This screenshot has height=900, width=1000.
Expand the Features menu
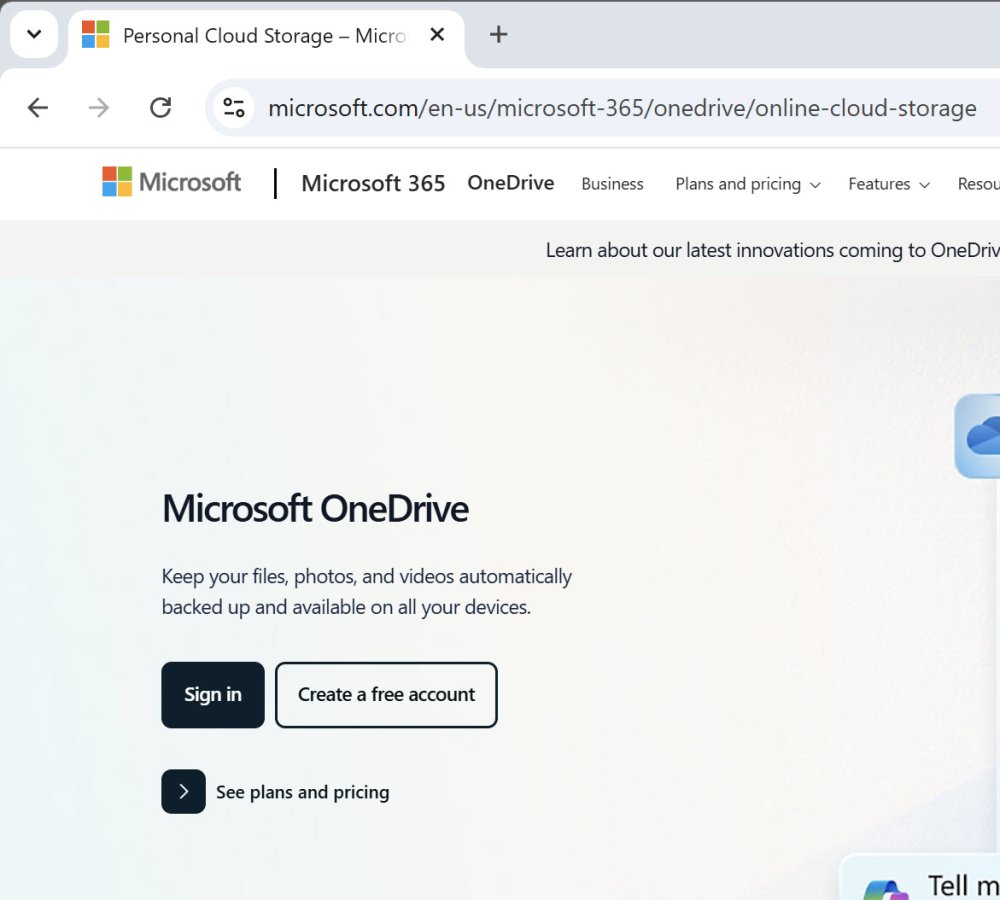coord(889,184)
